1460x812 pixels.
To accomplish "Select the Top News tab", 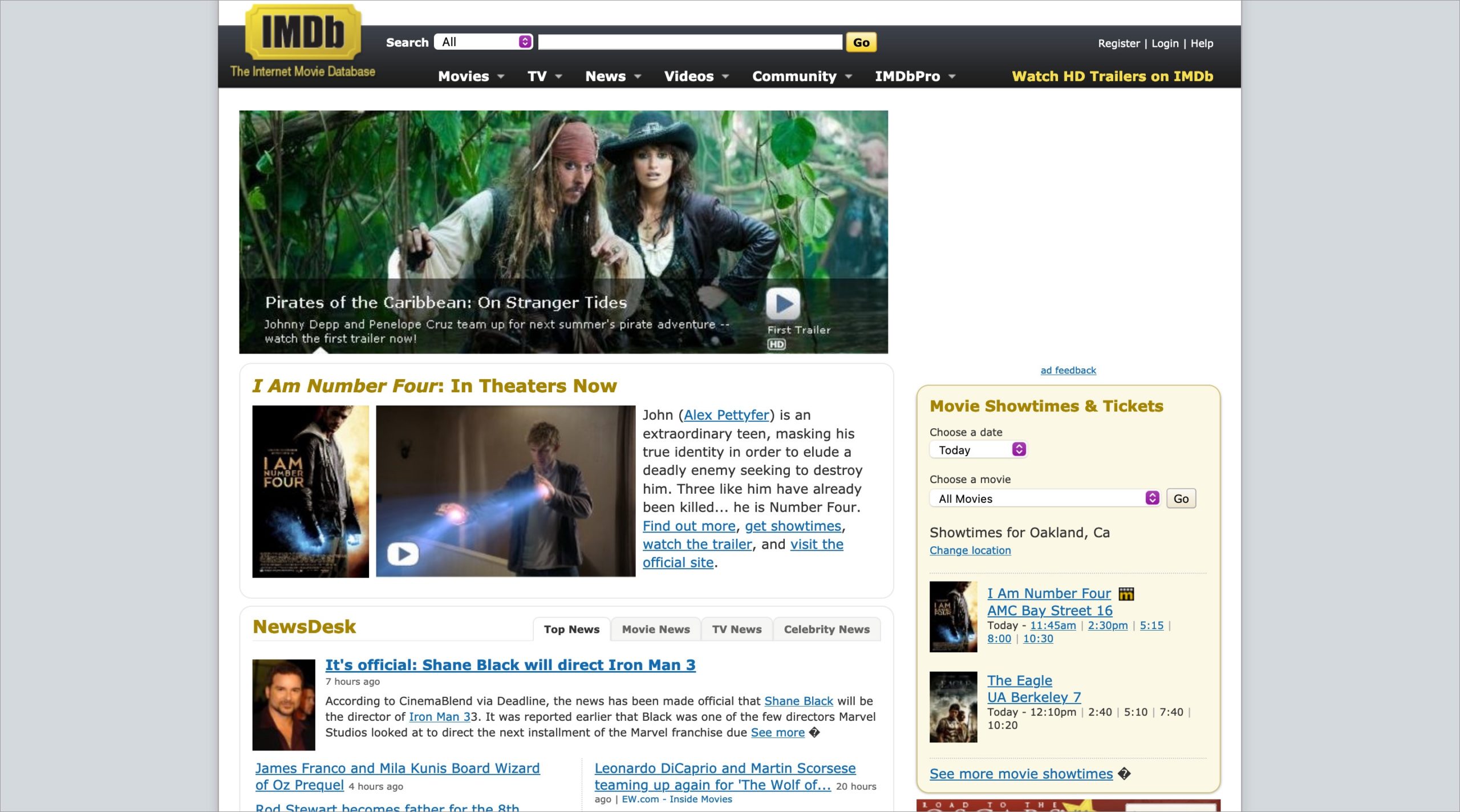I will pos(571,629).
